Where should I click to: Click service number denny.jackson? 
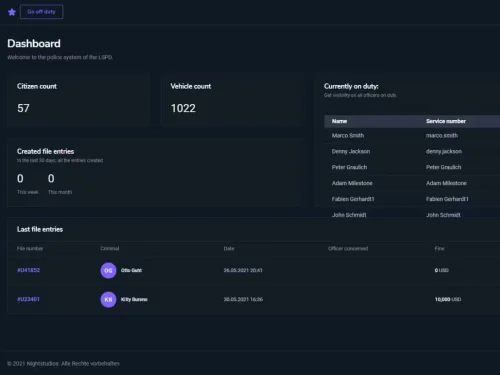click(x=444, y=151)
